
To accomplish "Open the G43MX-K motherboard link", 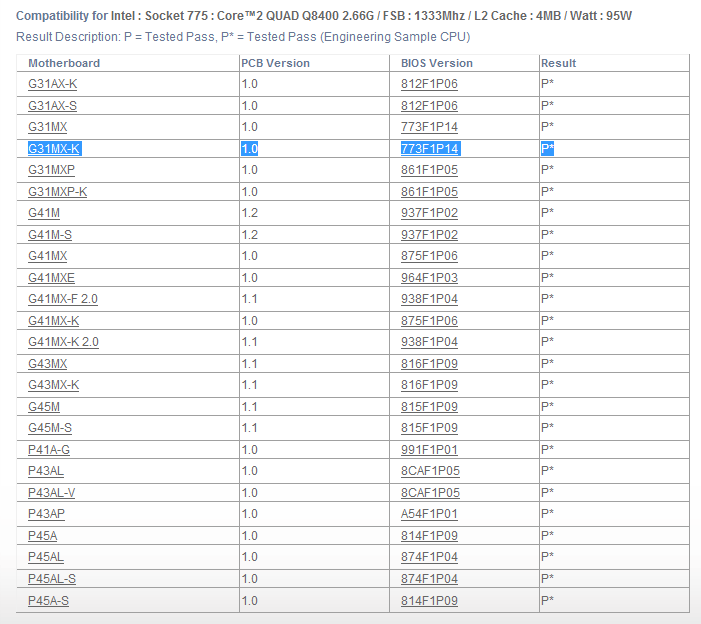I will tap(54, 384).
